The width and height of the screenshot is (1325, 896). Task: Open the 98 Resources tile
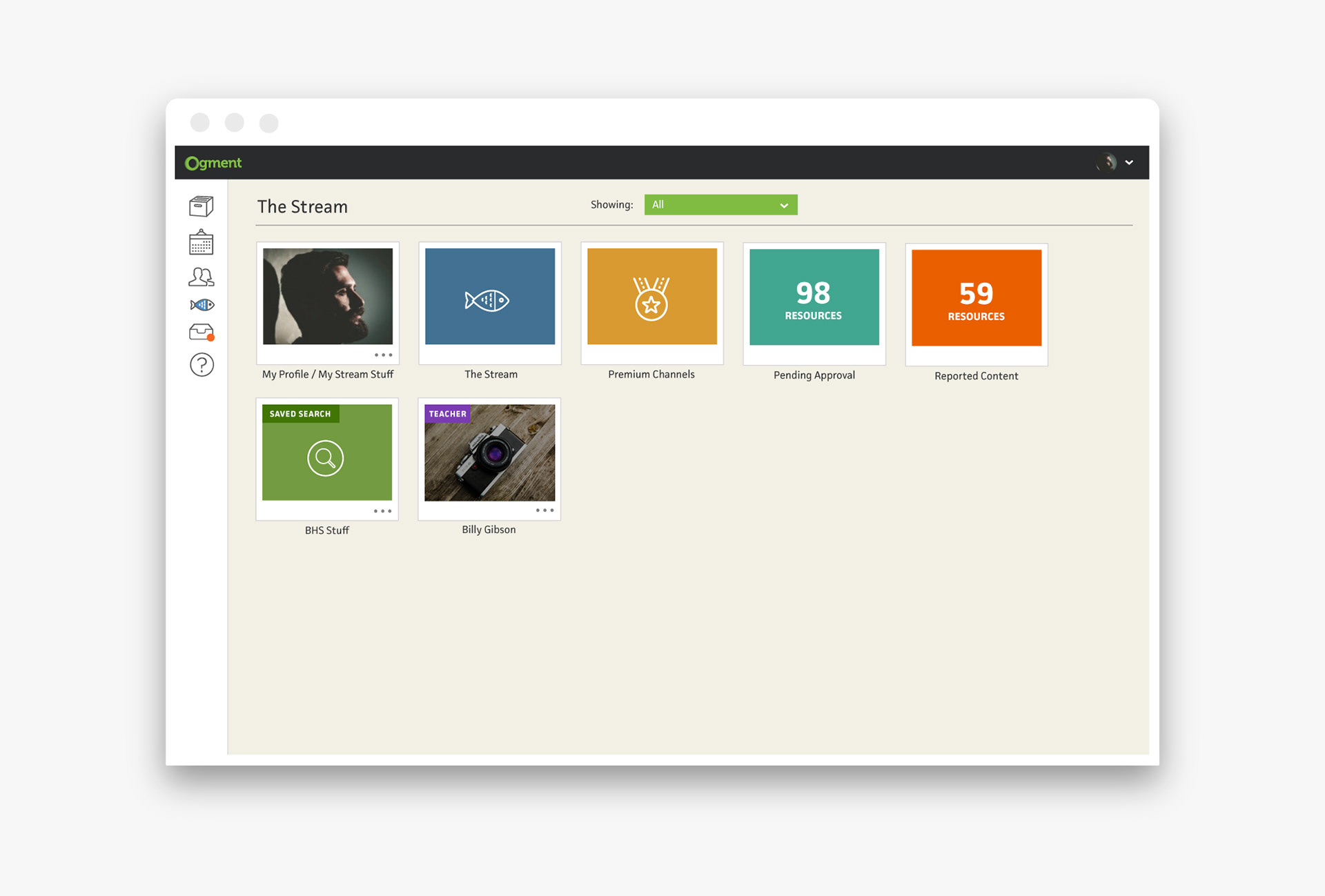click(x=814, y=297)
